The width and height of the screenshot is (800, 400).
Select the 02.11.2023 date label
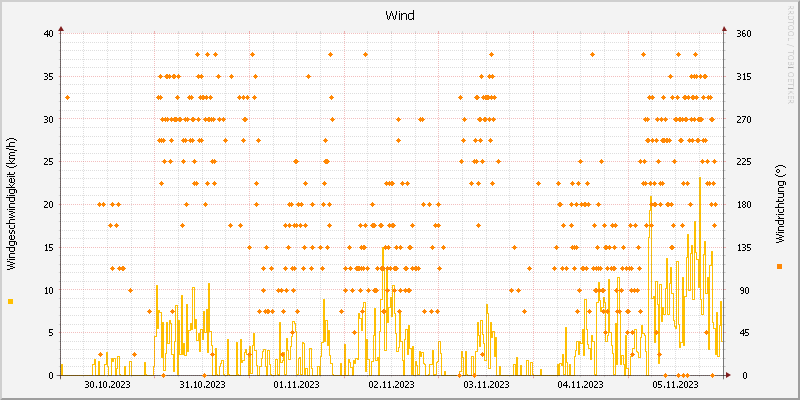pyautogui.click(x=391, y=385)
